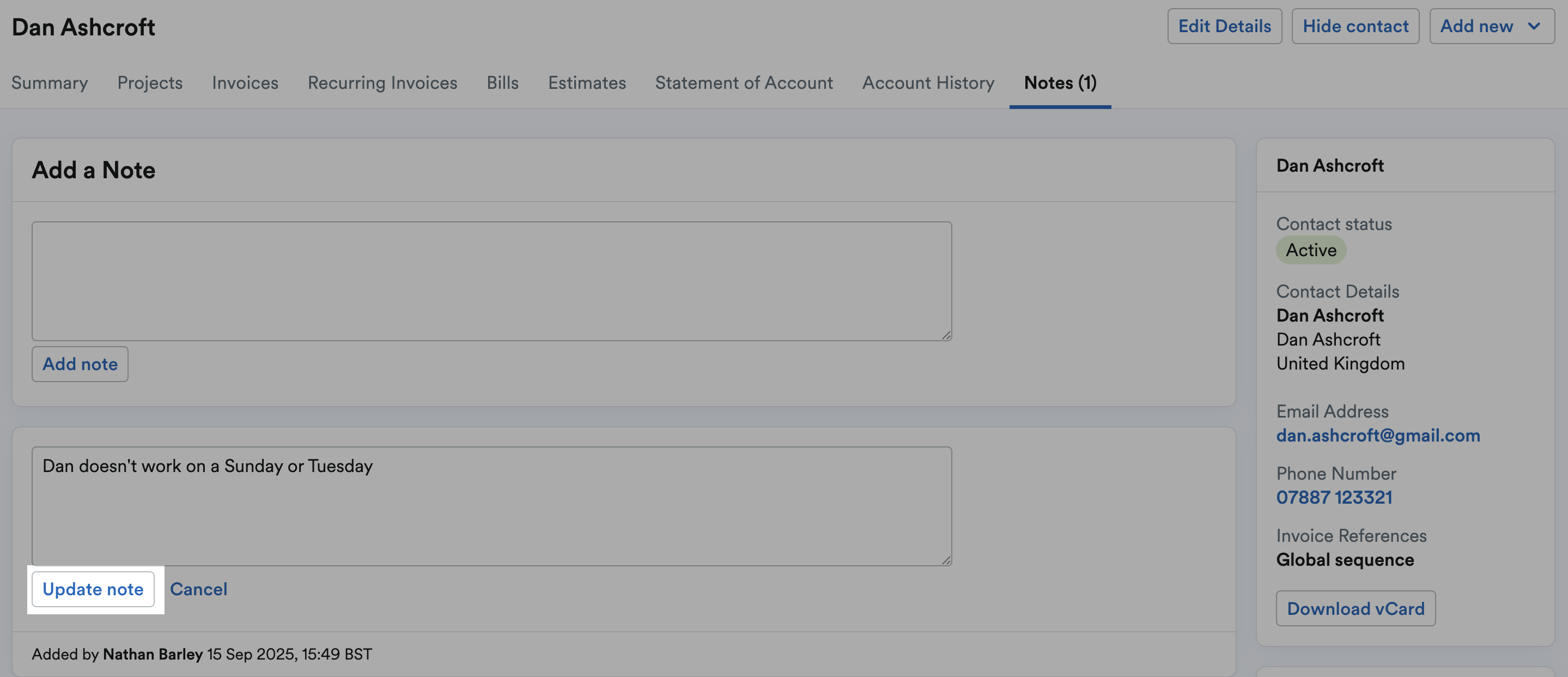1568x677 pixels.
Task: Open the Bills tab
Action: click(x=502, y=83)
